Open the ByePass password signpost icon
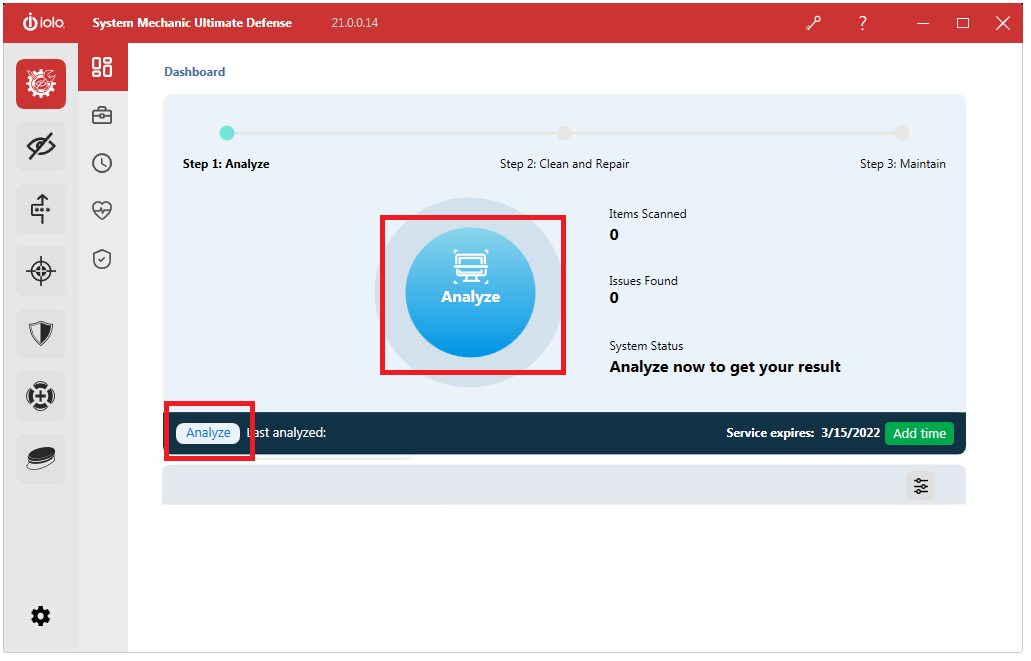 41,209
